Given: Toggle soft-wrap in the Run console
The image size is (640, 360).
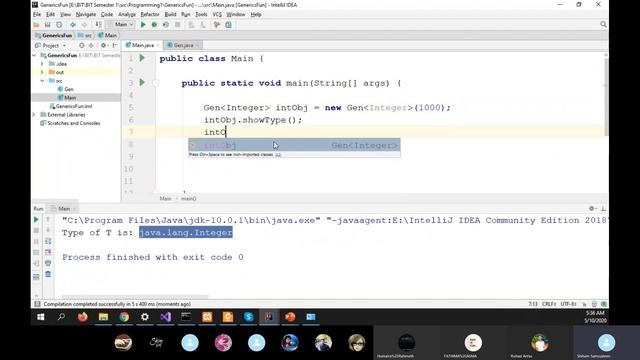Looking at the screenshot, I should point(48,241).
